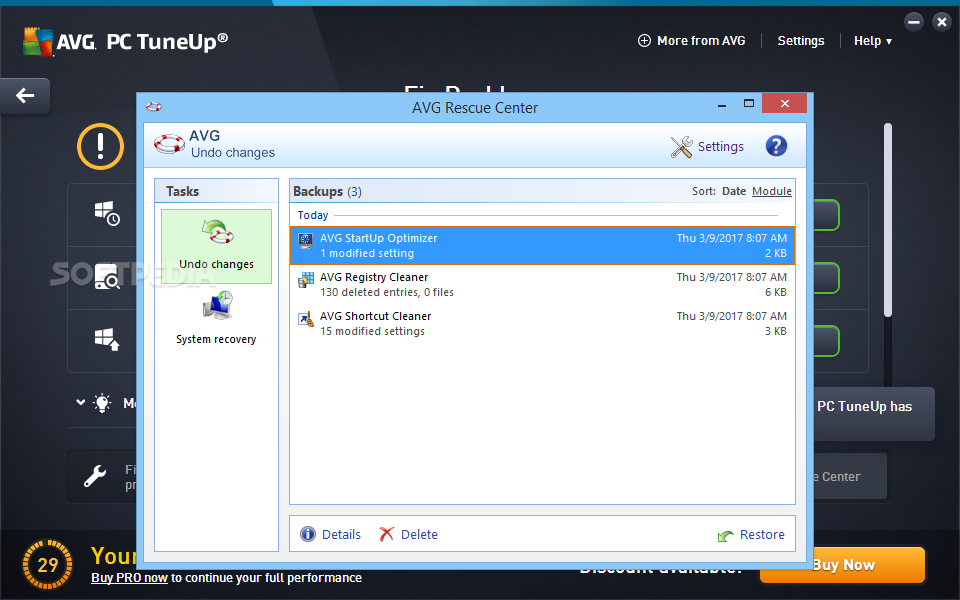Restore the selected backup
Screen dimensions: 960x600
click(x=762, y=534)
